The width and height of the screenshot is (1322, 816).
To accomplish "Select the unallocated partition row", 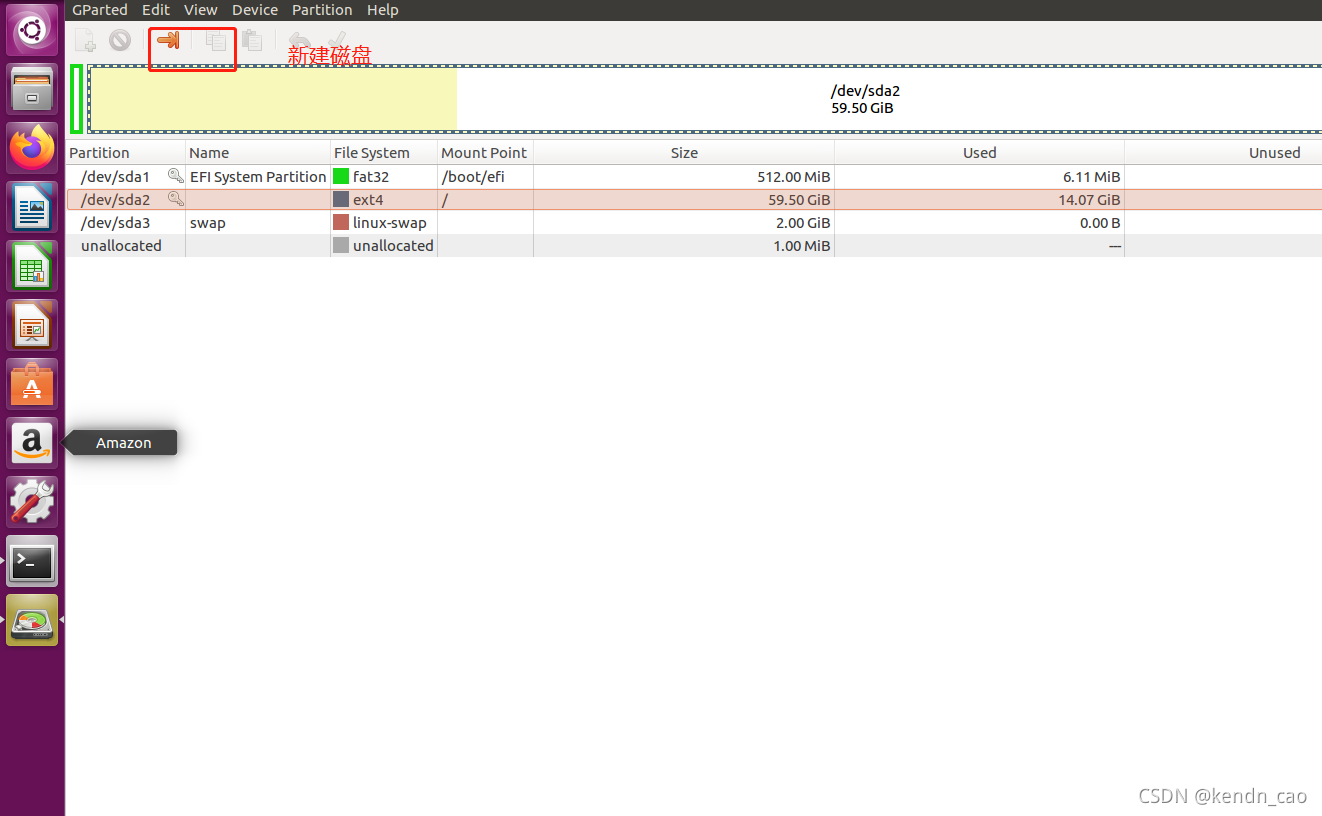I will 694,245.
